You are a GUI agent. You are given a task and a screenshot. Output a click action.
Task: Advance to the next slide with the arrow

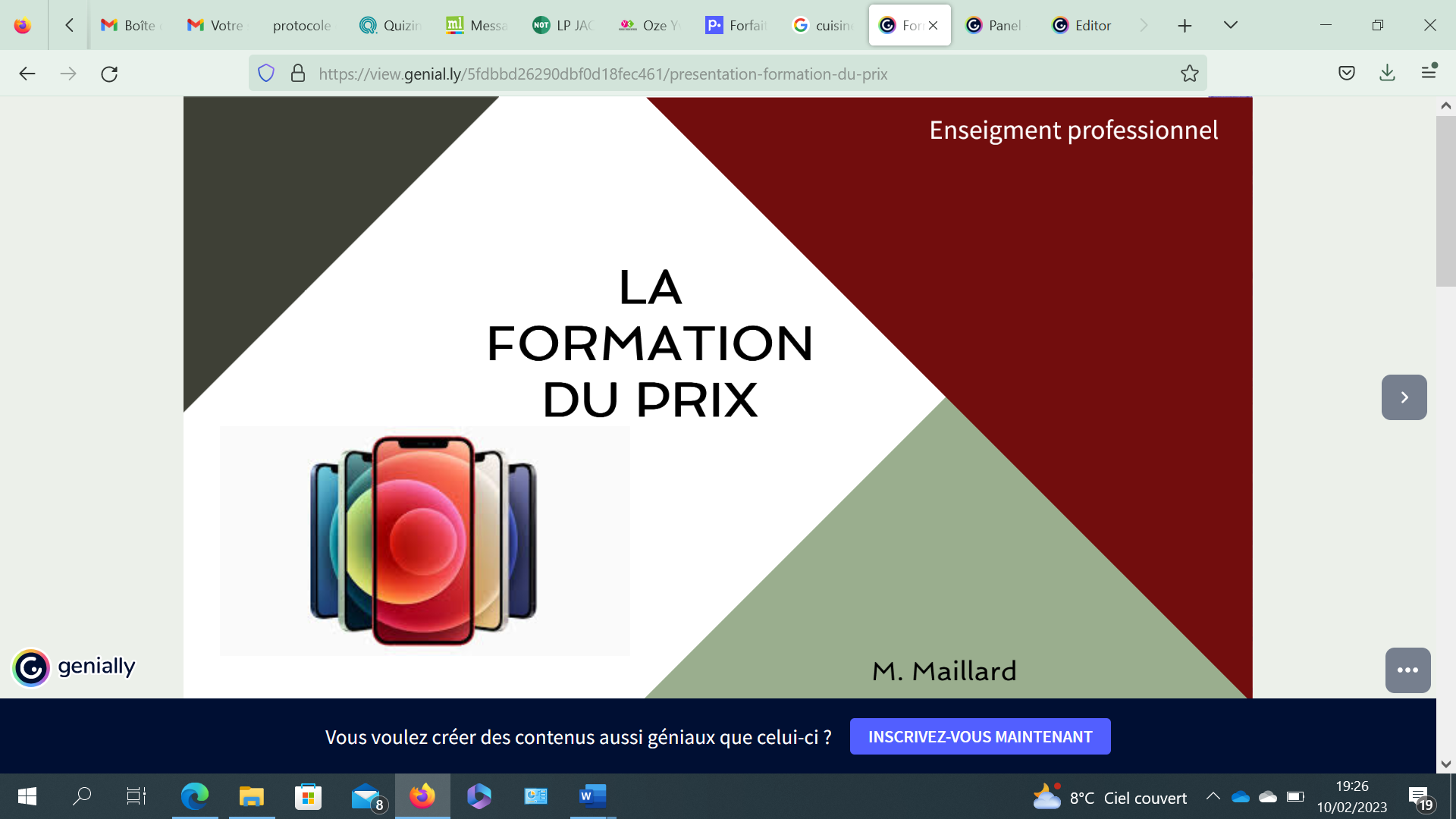[1404, 397]
